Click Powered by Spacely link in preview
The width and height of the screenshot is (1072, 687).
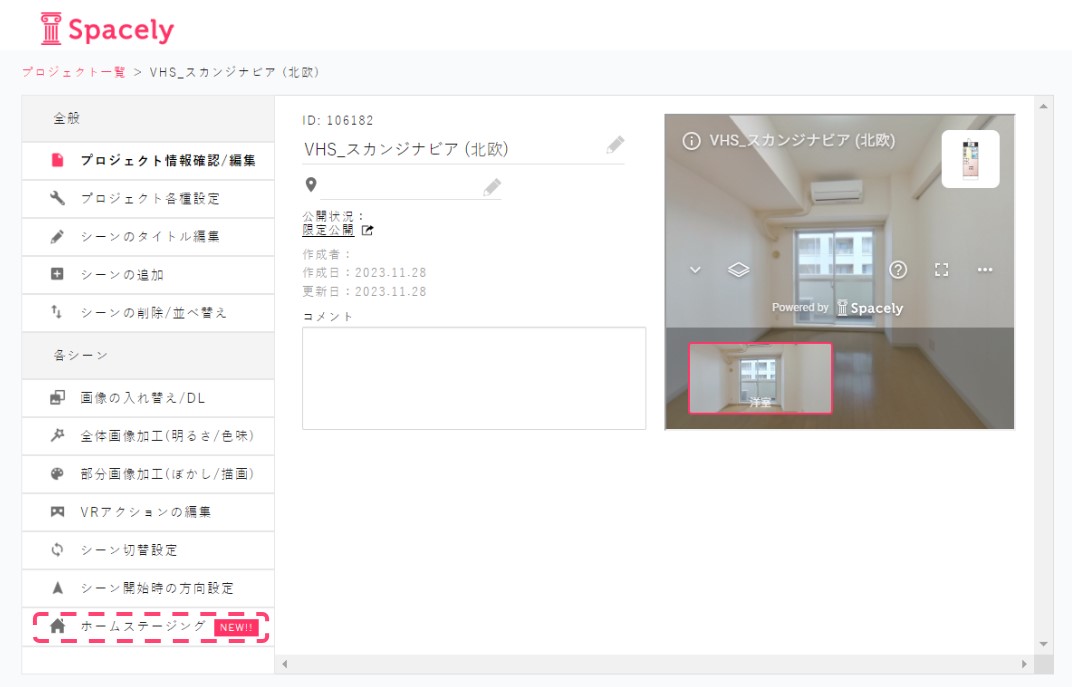[x=838, y=308]
